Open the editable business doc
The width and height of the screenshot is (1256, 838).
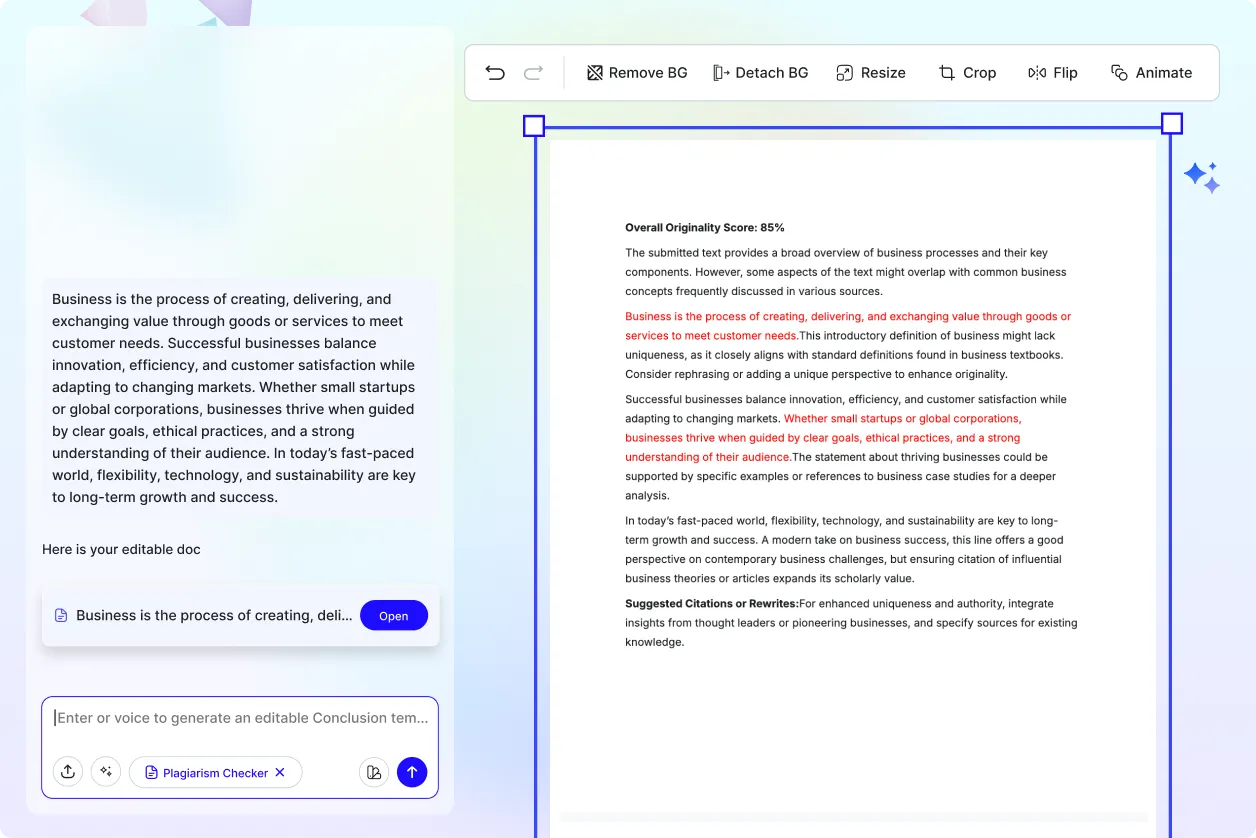(x=394, y=615)
